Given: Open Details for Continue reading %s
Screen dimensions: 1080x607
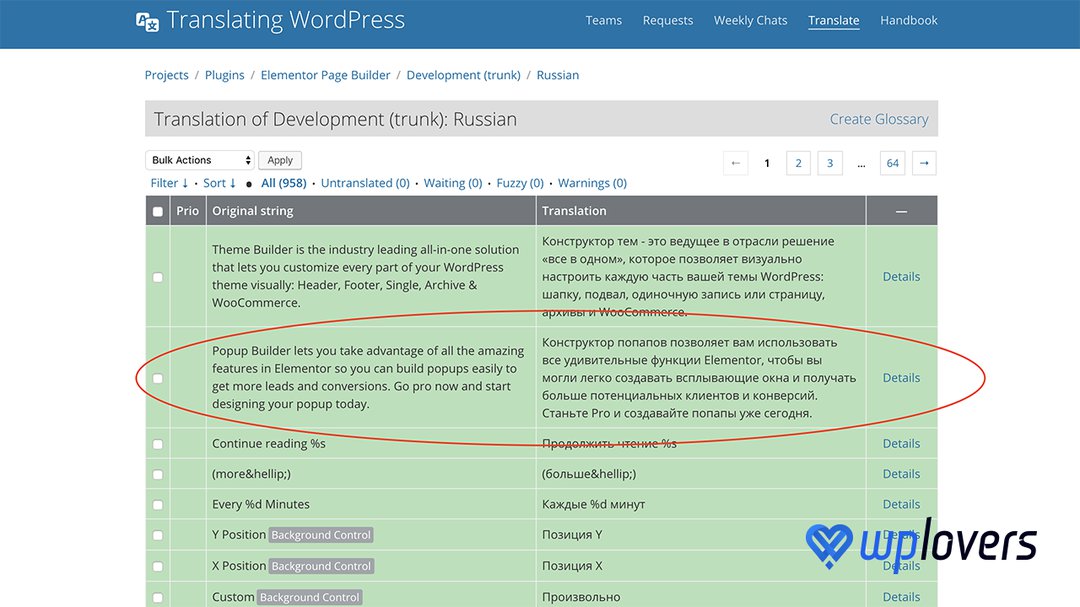Looking at the screenshot, I should tap(901, 443).
